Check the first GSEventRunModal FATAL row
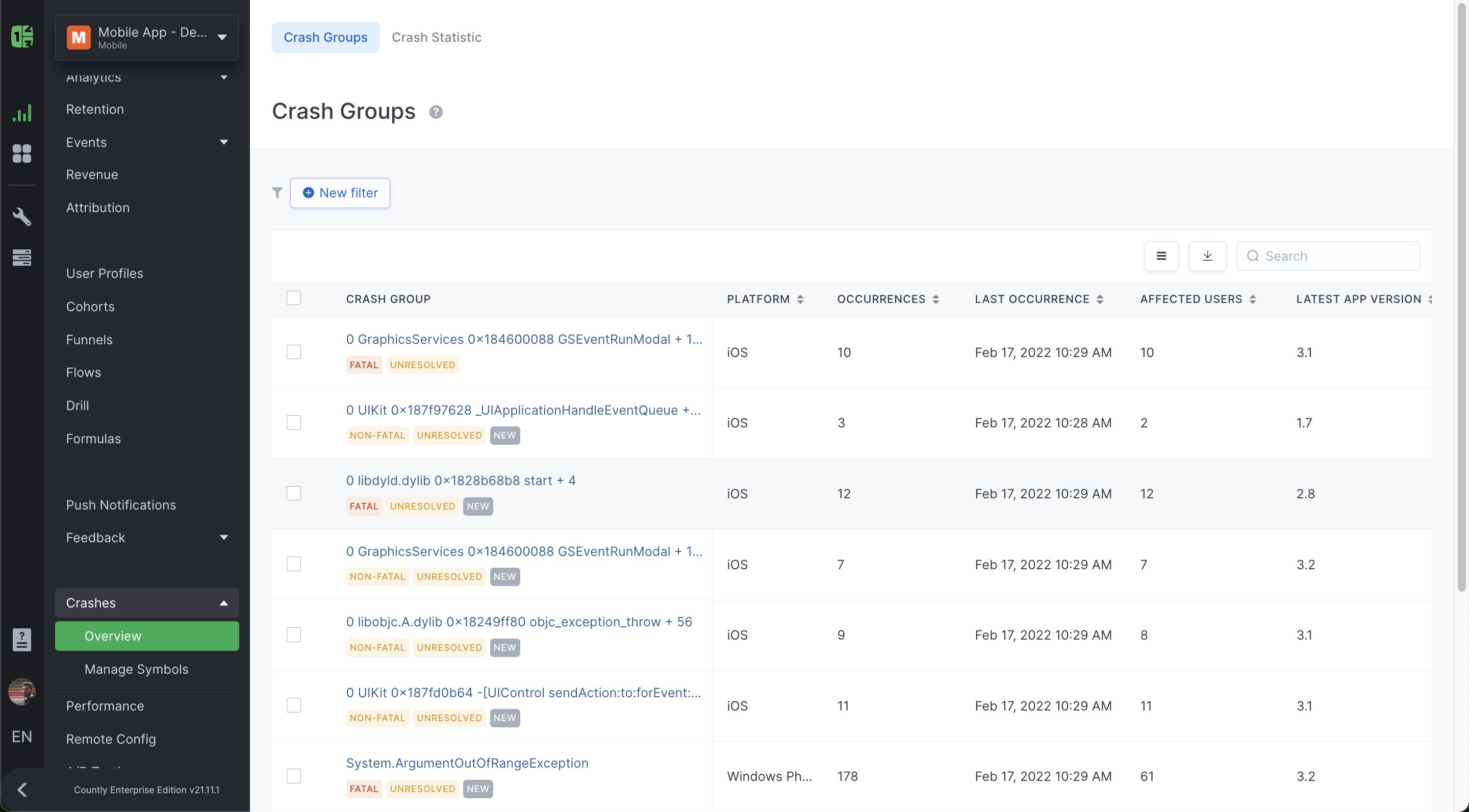 point(294,352)
